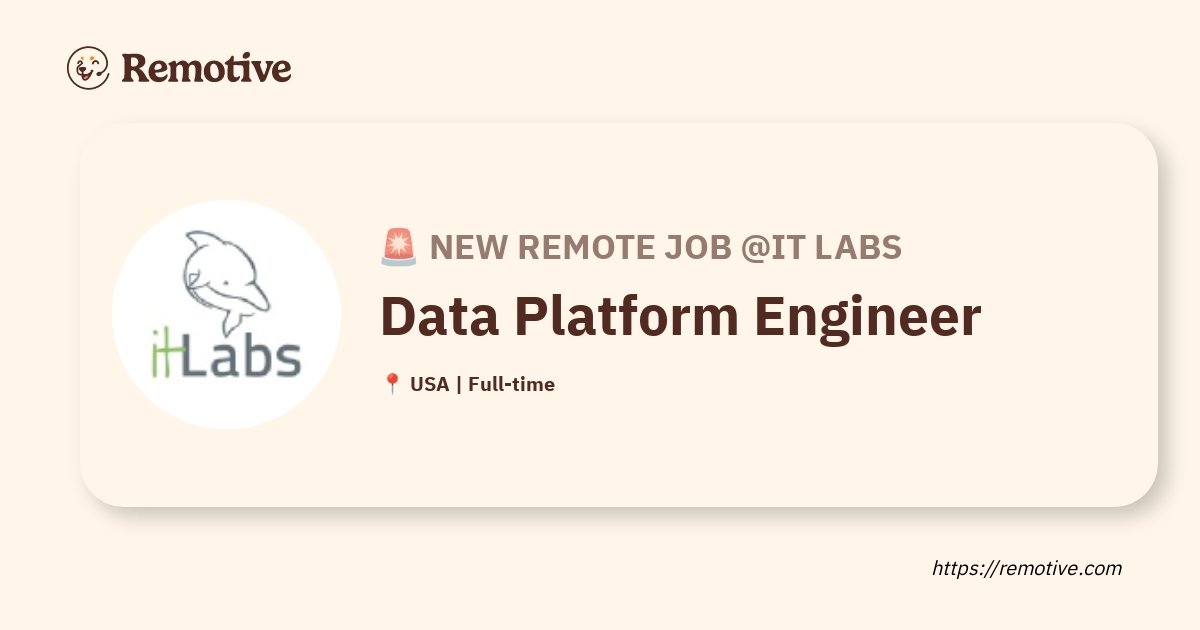This screenshot has height=630, width=1200.
Task: Click the red siren alert emoji
Action: click(399, 246)
